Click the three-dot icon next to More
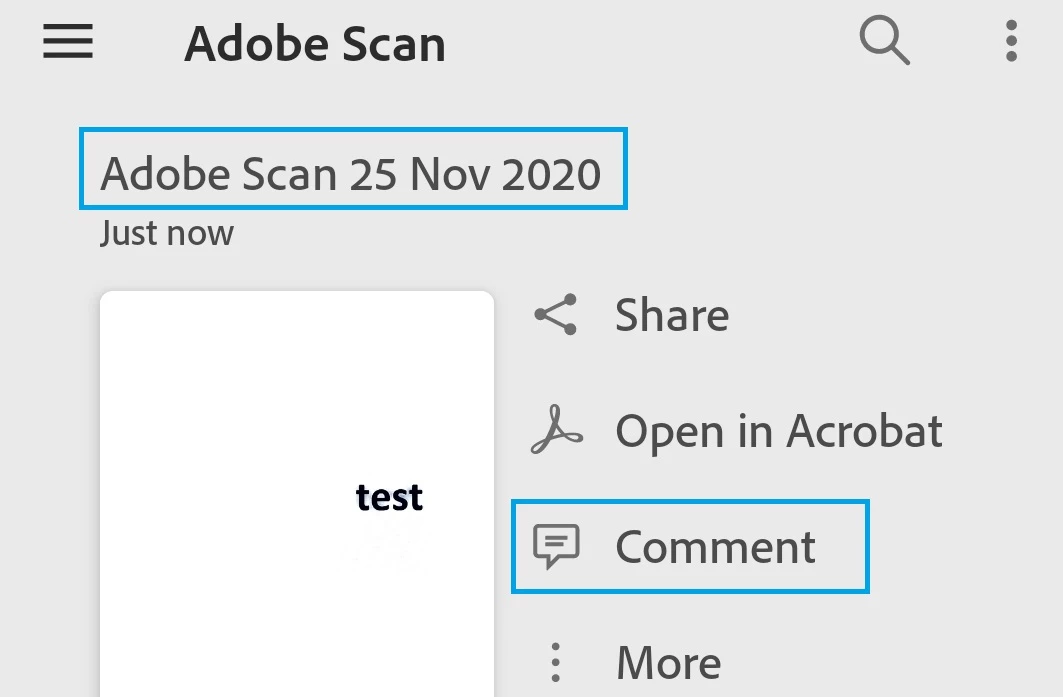This screenshot has height=697, width=1063. [x=556, y=662]
